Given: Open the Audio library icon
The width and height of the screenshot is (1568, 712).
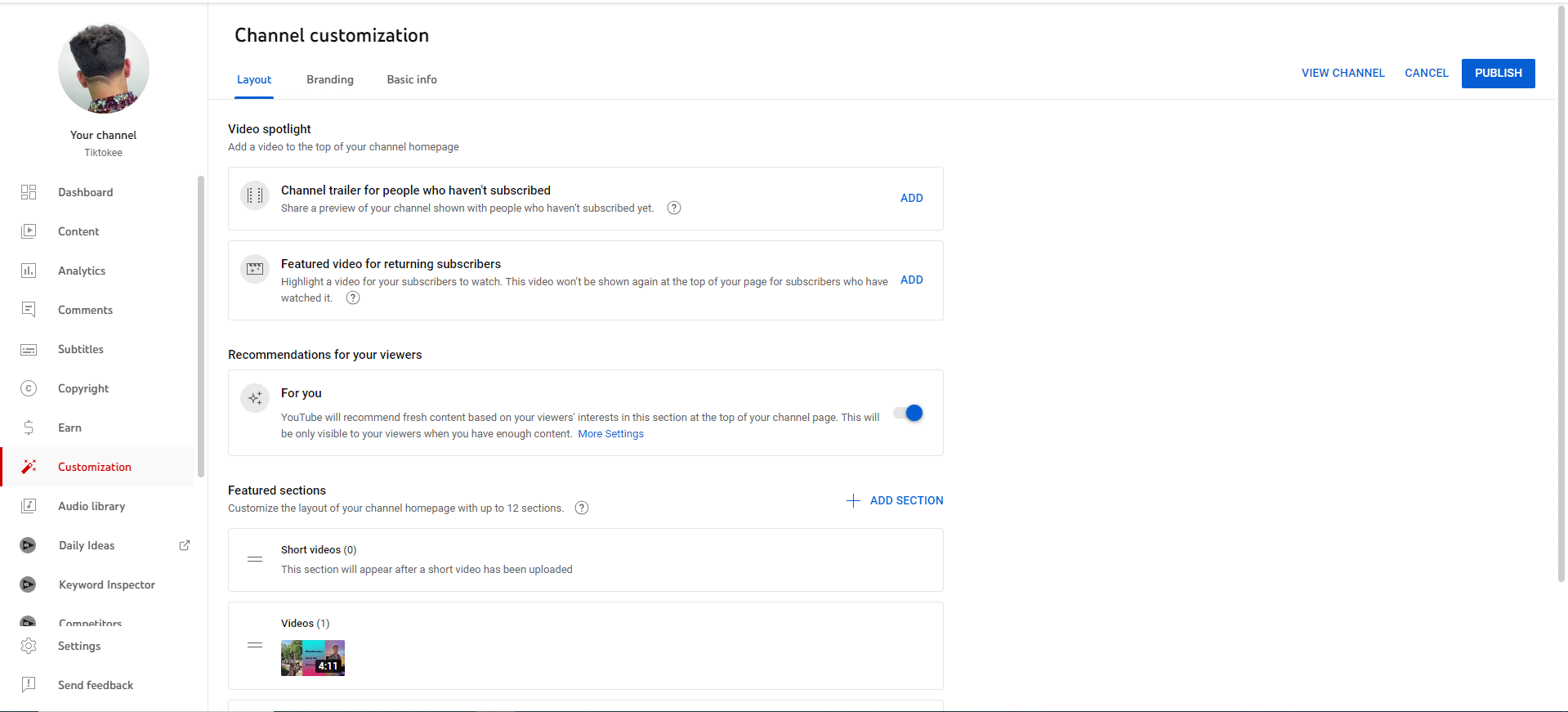Looking at the screenshot, I should tap(29, 506).
